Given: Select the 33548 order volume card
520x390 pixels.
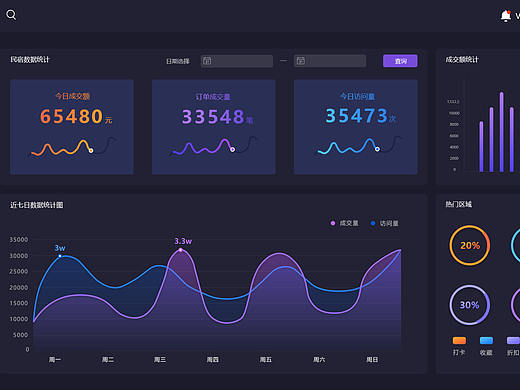Looking at the screenshot, I should pos(214,127).
